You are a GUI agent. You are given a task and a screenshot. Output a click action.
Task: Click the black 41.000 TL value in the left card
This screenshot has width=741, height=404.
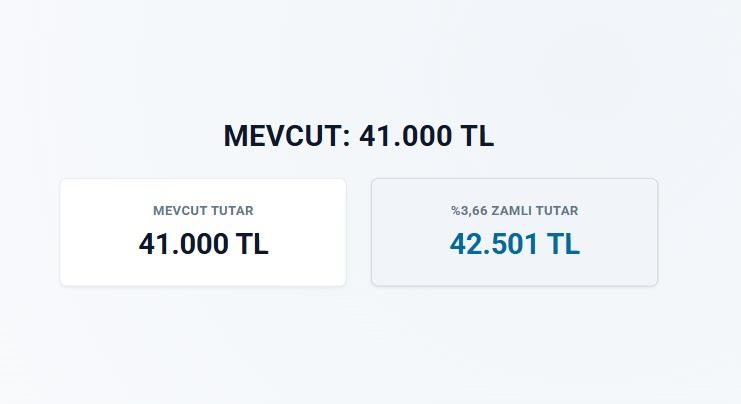[x=204, y=244]
